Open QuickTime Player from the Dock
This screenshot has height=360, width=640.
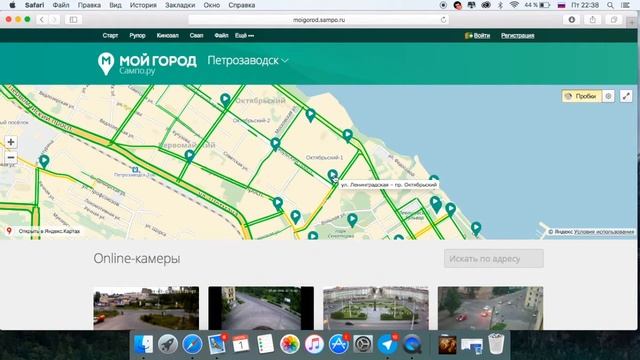[x=411, y=344]
